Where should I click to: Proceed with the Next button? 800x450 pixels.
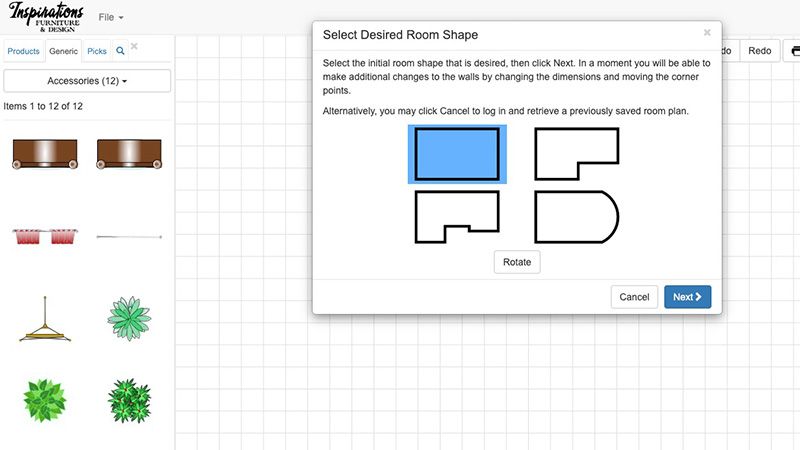(x=687, y=297)
